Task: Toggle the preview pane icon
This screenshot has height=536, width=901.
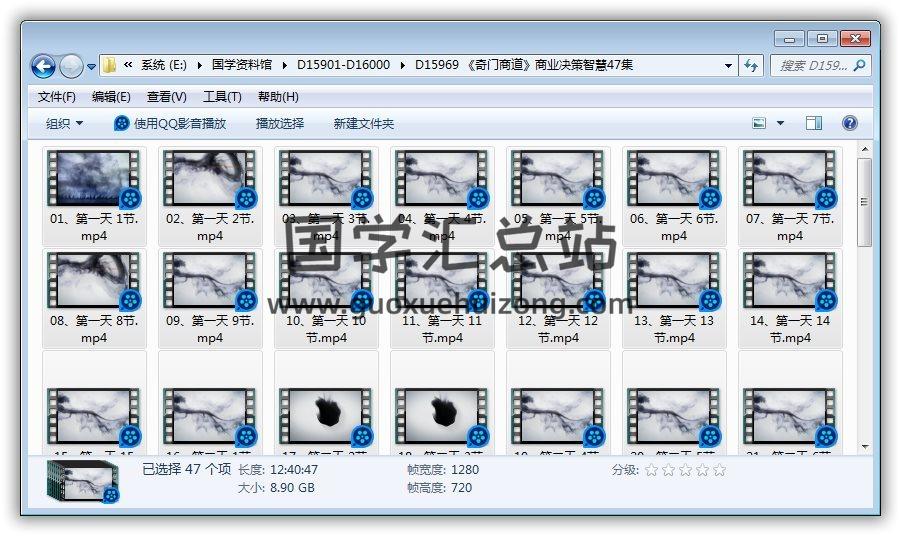Action: point(814,123)
